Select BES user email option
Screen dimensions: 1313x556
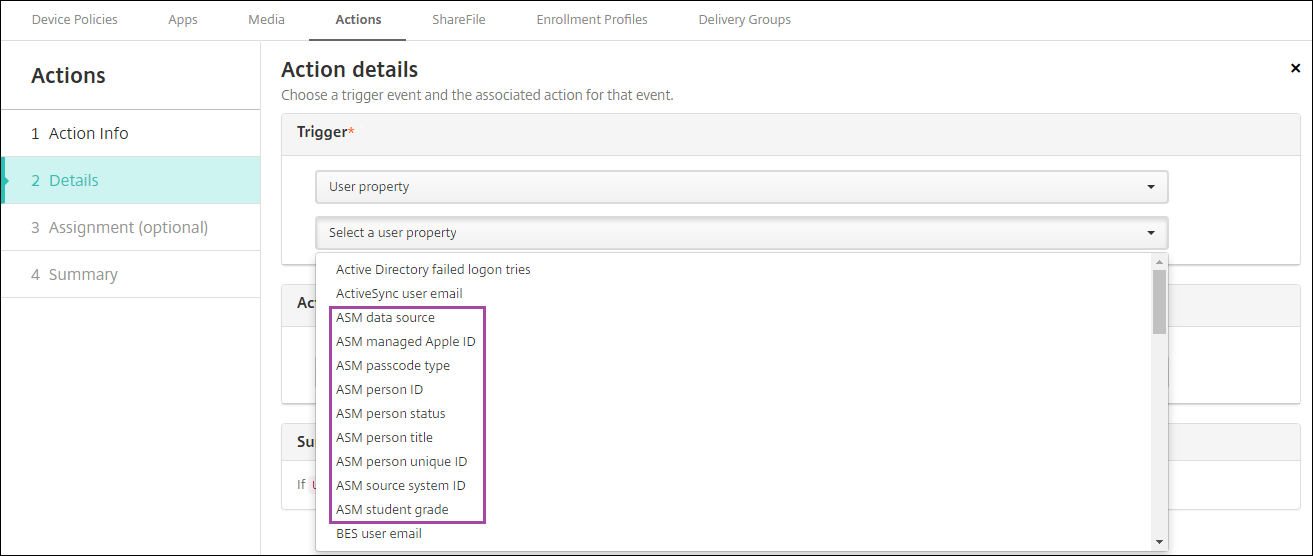click(x=379, y=534)
